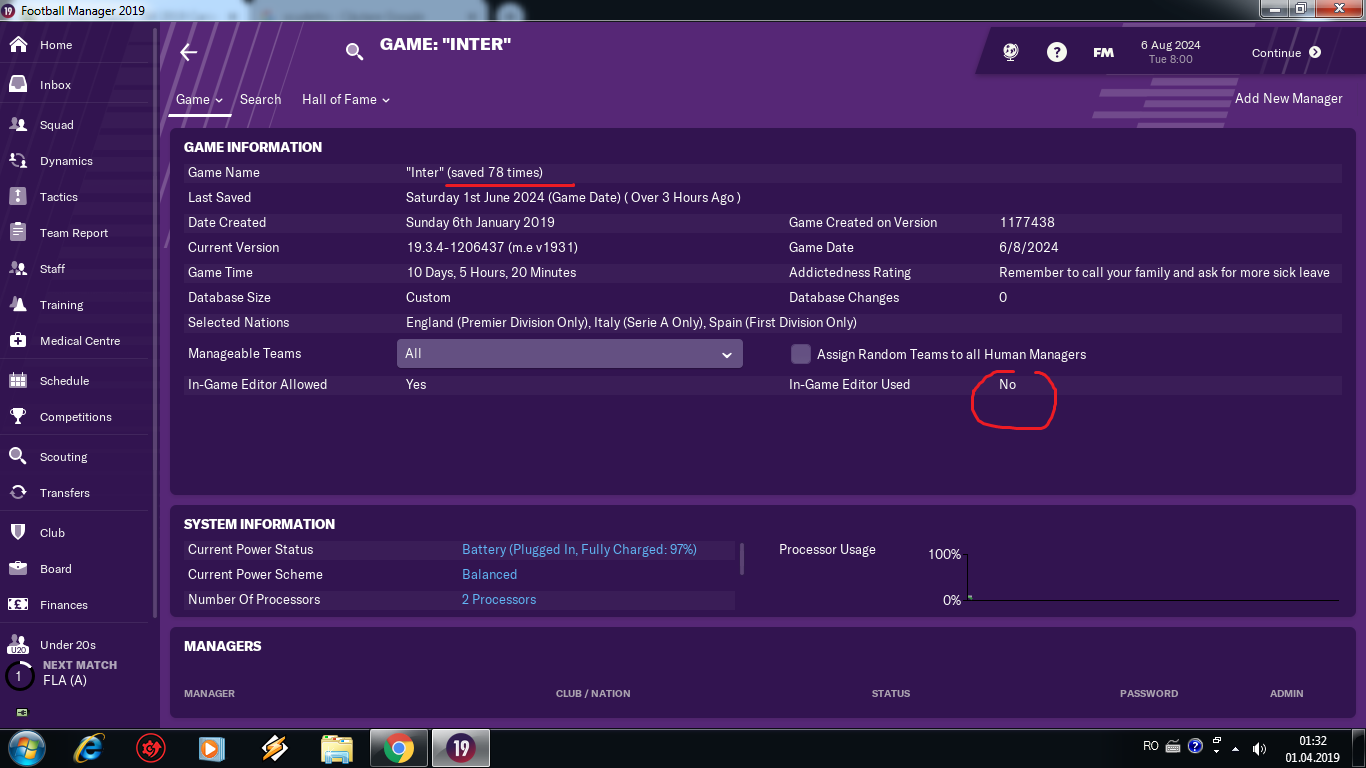The height and width of the screenshot is (768, 1366).
Task: Open Windows Explorer folder in the taskbar
Action: point(337,748)
